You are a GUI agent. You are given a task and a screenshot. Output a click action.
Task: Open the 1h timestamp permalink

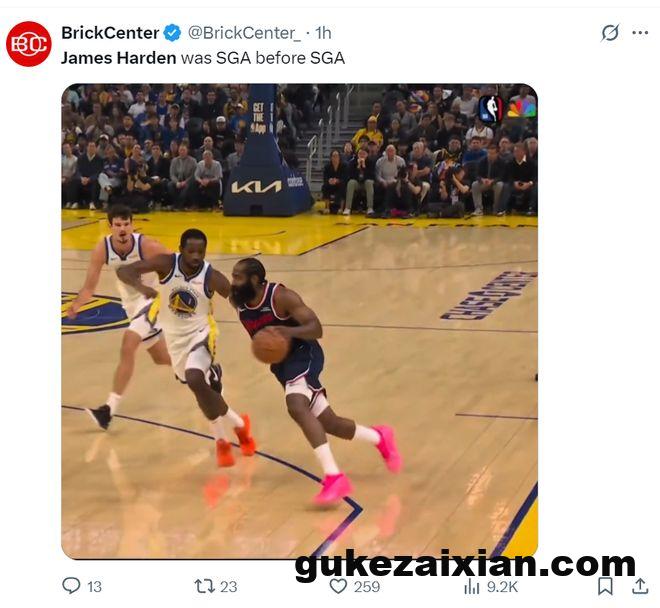[x=323, y=33]
